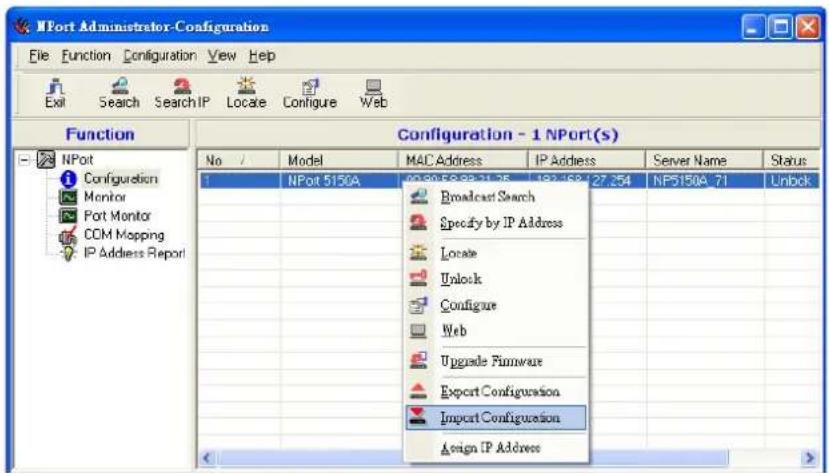Image resolution: width=829 pixels, height=473 pixels.
Task: Choose Import Configuration menu entry
Action: coord(496,418)
